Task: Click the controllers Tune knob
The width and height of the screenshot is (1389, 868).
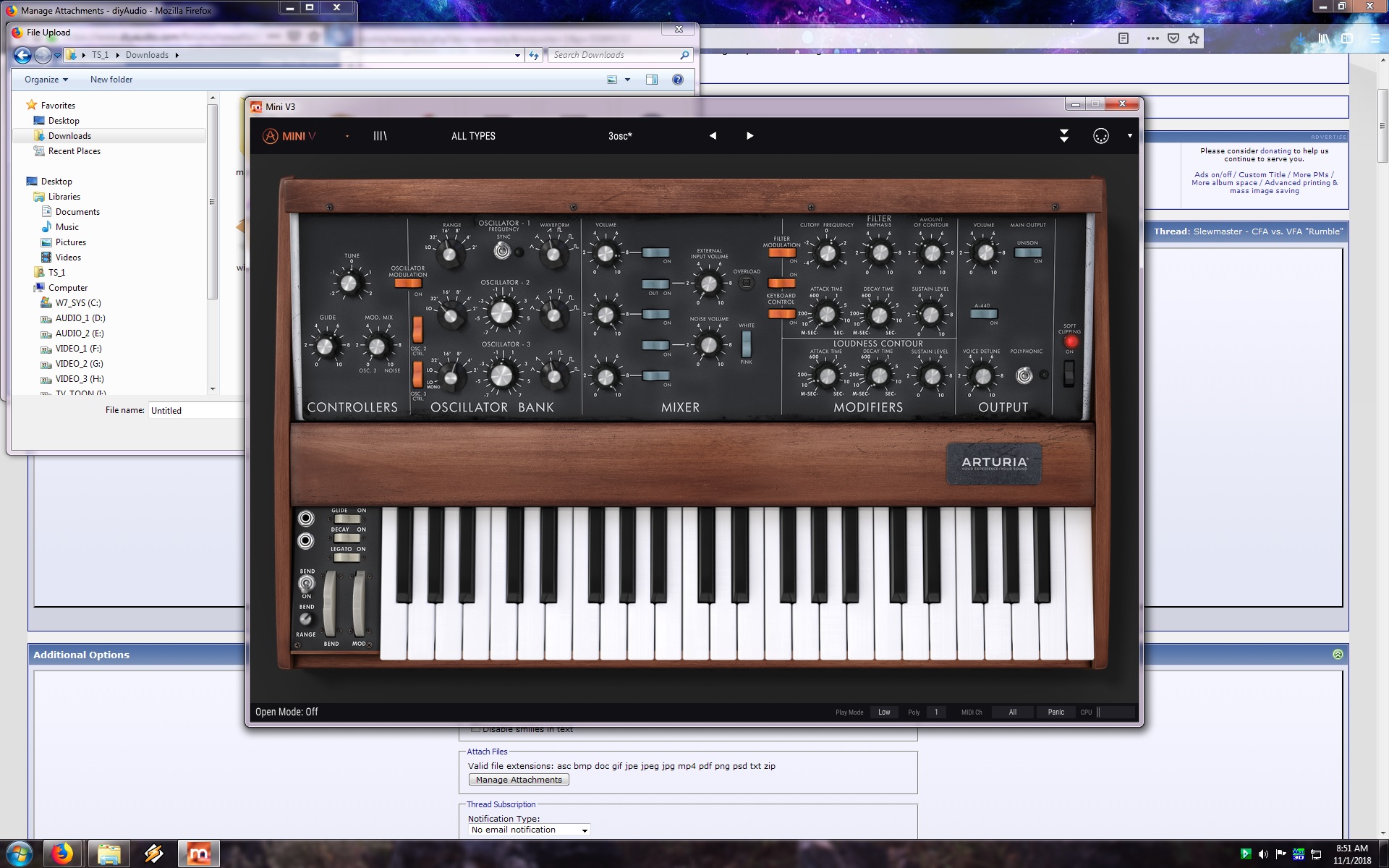Action: click(350, 284)
